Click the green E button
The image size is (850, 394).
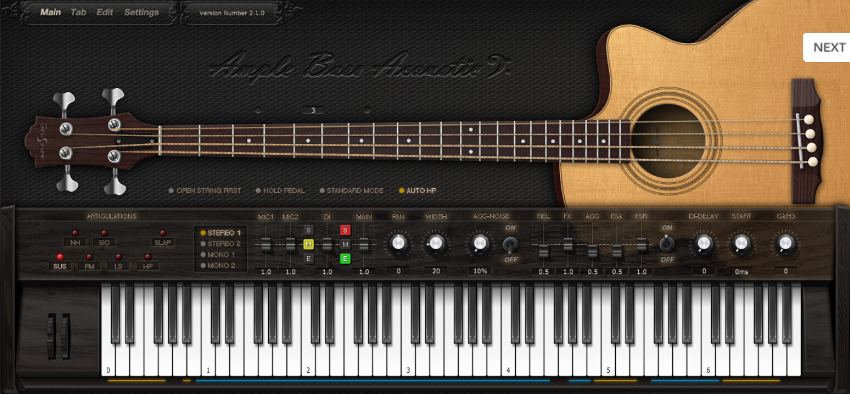(x=345, y=259)
